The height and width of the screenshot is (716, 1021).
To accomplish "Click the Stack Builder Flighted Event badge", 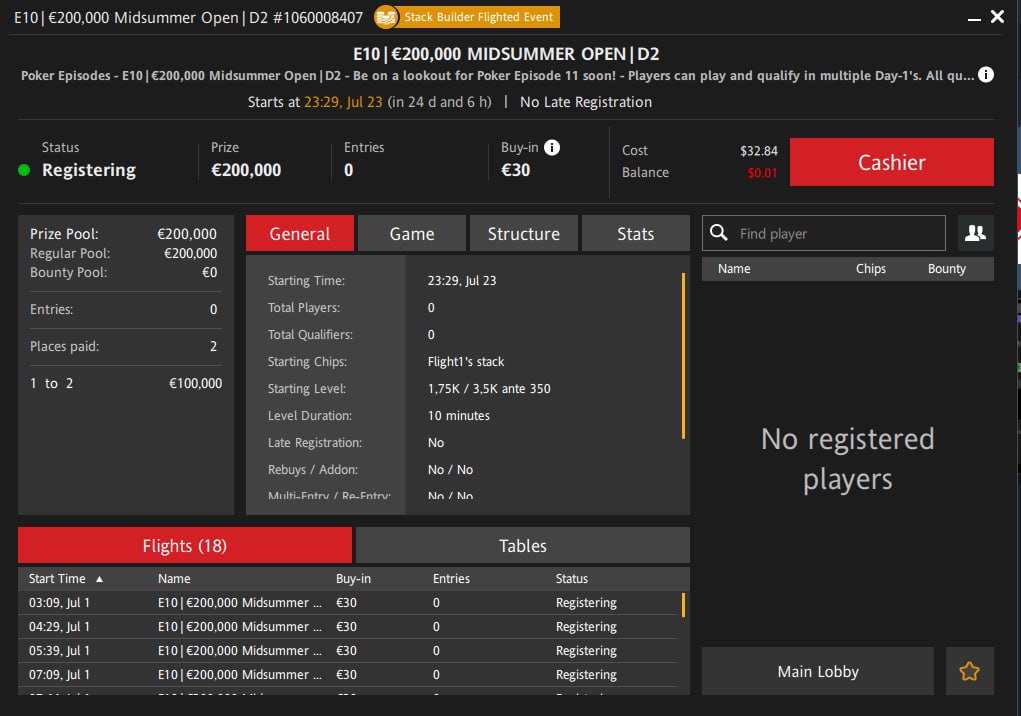I will tap(466, 17).
